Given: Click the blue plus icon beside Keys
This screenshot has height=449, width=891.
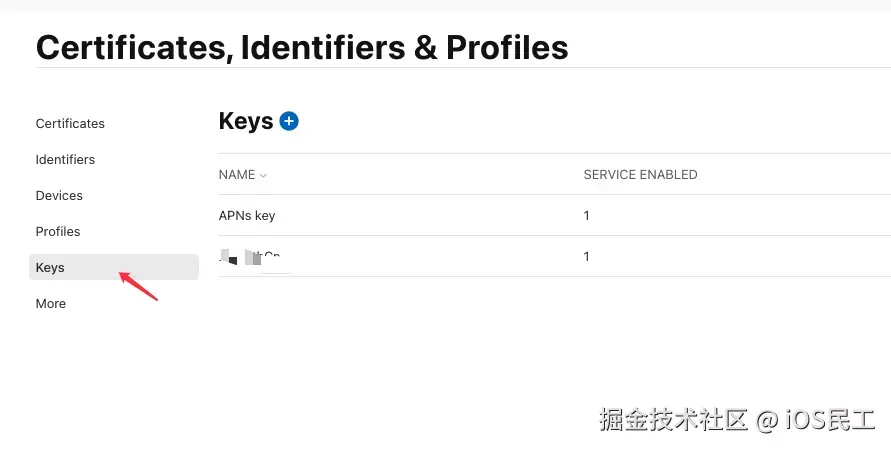Looking at the screenshot, I should [289, 121].
